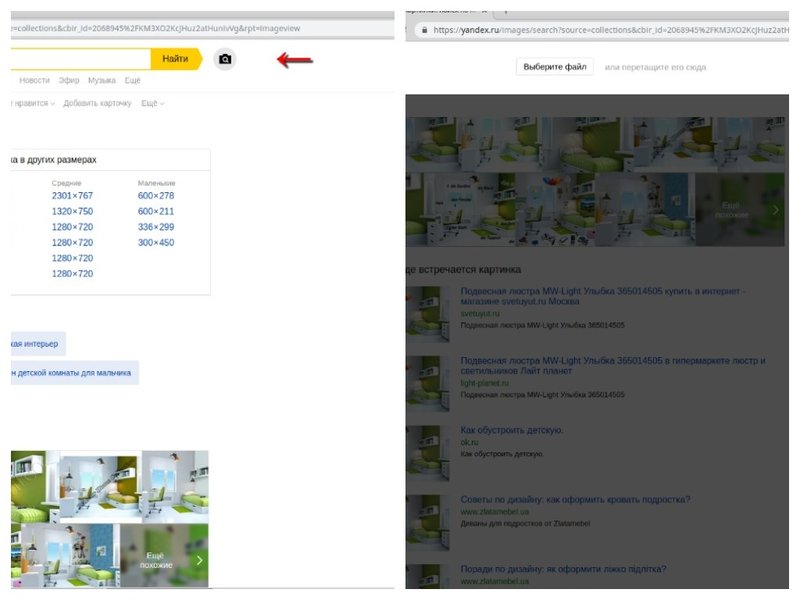Open the Новости section
Screen dimensions: 800x600
tap(35, 81)
